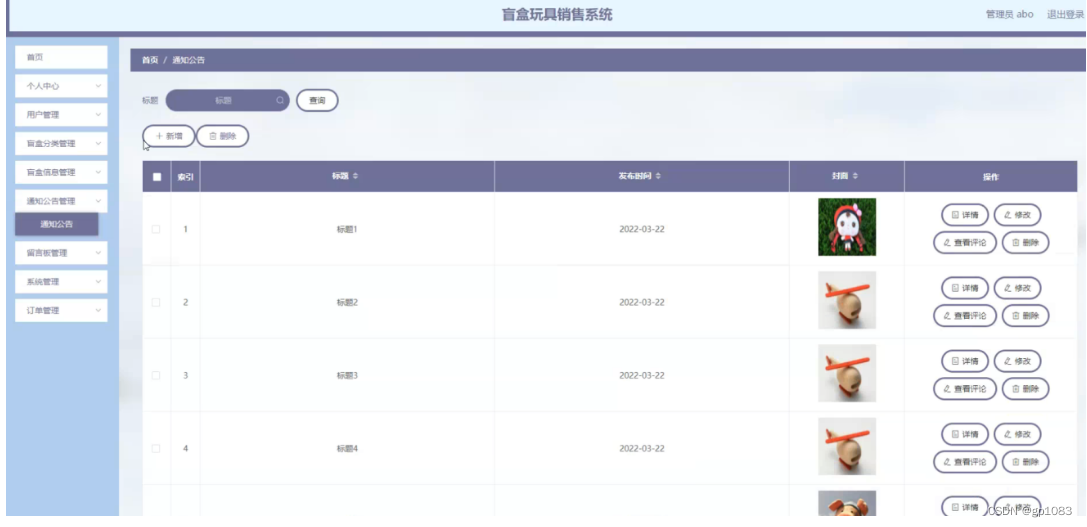Expand 盲盒分类管理 sidebar menu

(x=61, y=144)
